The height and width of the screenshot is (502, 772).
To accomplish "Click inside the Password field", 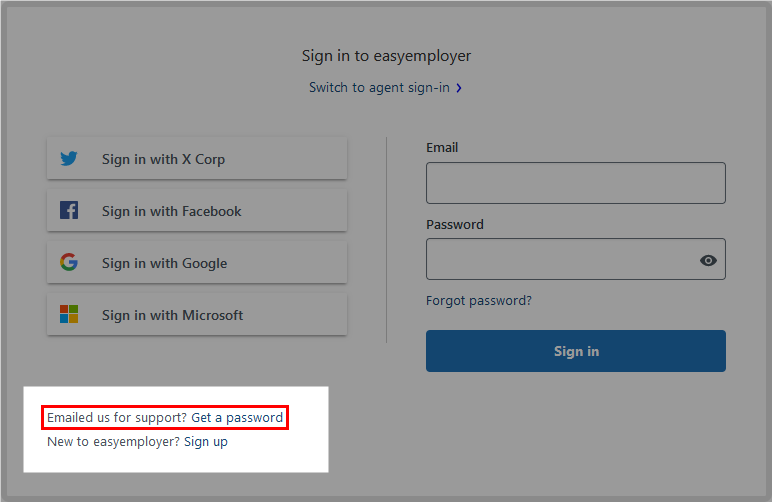I will 561,259.
